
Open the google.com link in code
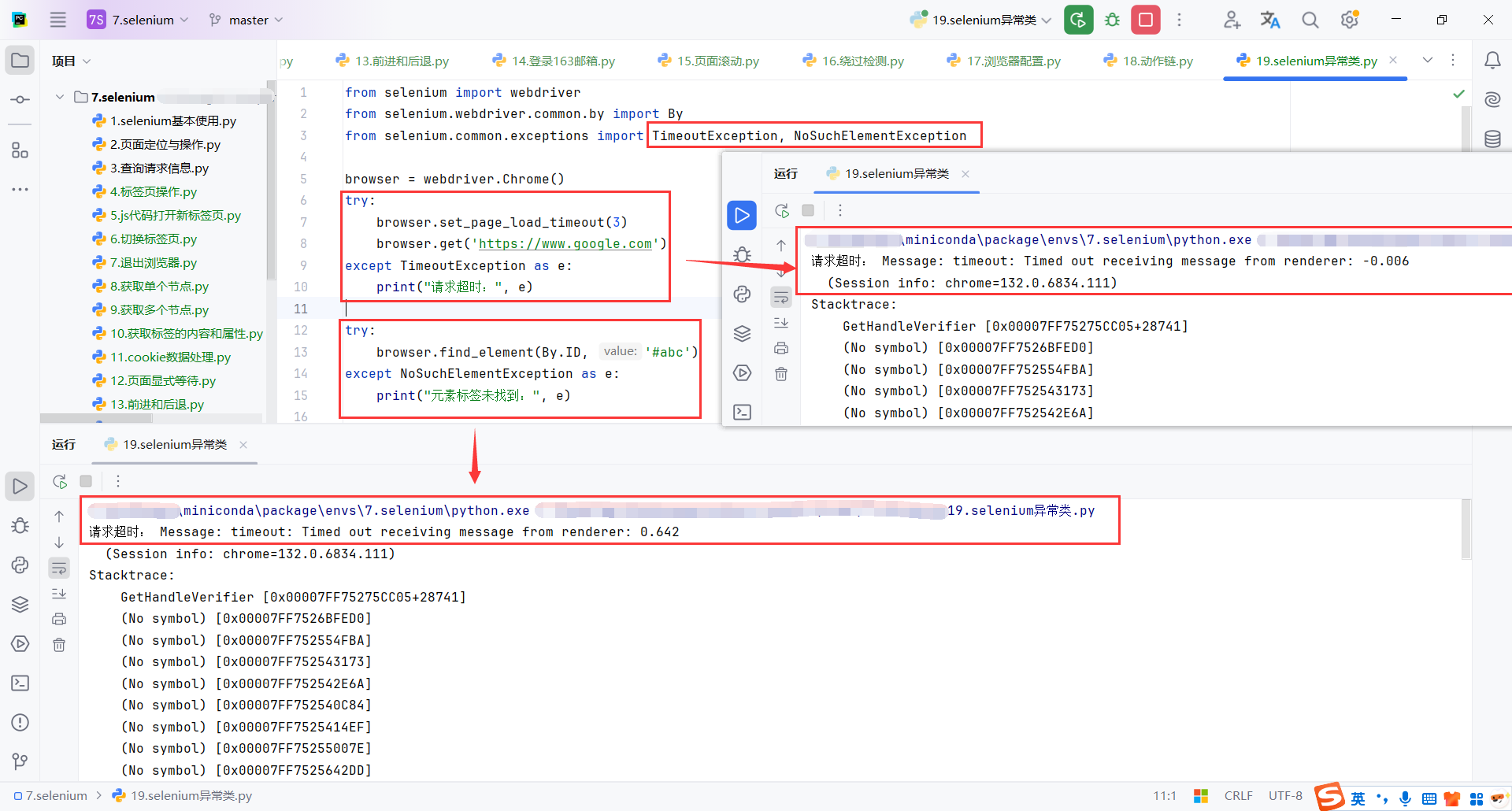coord(565,244)
